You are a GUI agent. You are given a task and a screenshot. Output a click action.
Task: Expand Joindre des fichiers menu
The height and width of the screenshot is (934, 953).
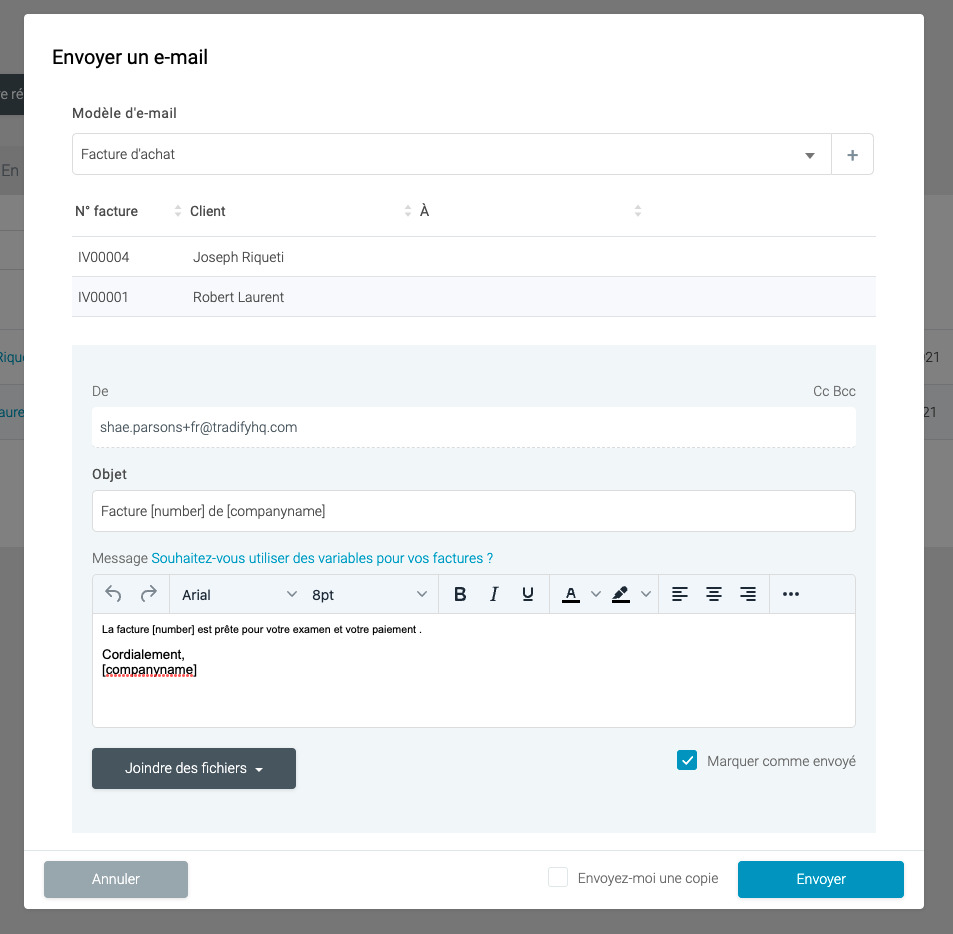(194, 768)
